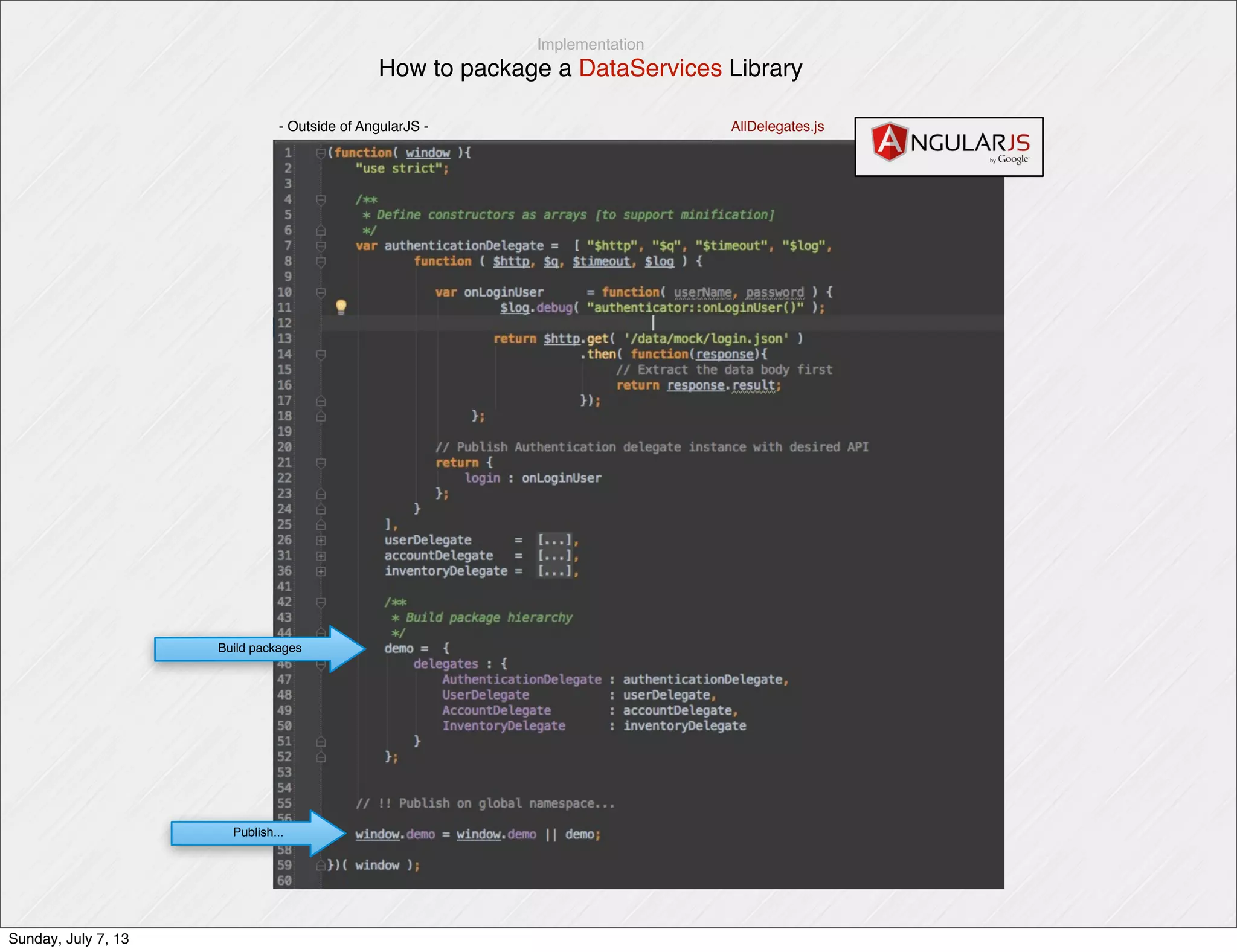Screen dimensions: 1237x952
Task: Click the "authenticator::onLoginUser()" string
Action: click(695, 308)
